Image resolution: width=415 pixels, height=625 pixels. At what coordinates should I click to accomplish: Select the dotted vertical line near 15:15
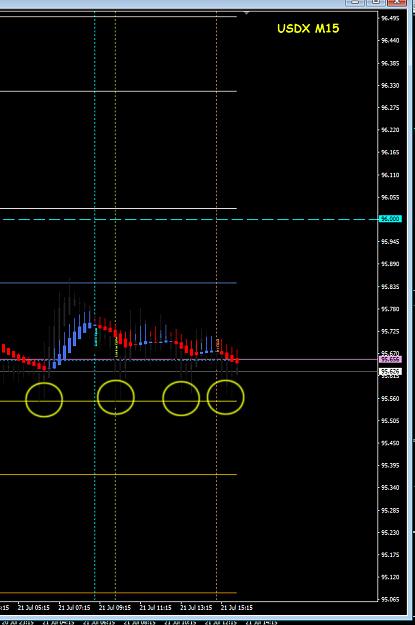[x=216, y=305]
